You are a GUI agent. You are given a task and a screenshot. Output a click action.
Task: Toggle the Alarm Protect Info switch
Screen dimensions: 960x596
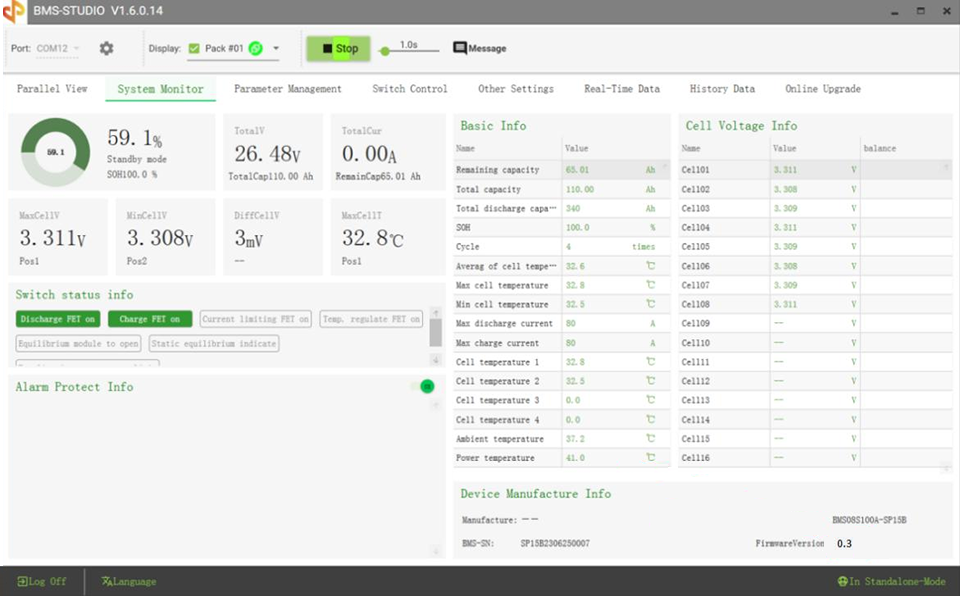[426, 386]
